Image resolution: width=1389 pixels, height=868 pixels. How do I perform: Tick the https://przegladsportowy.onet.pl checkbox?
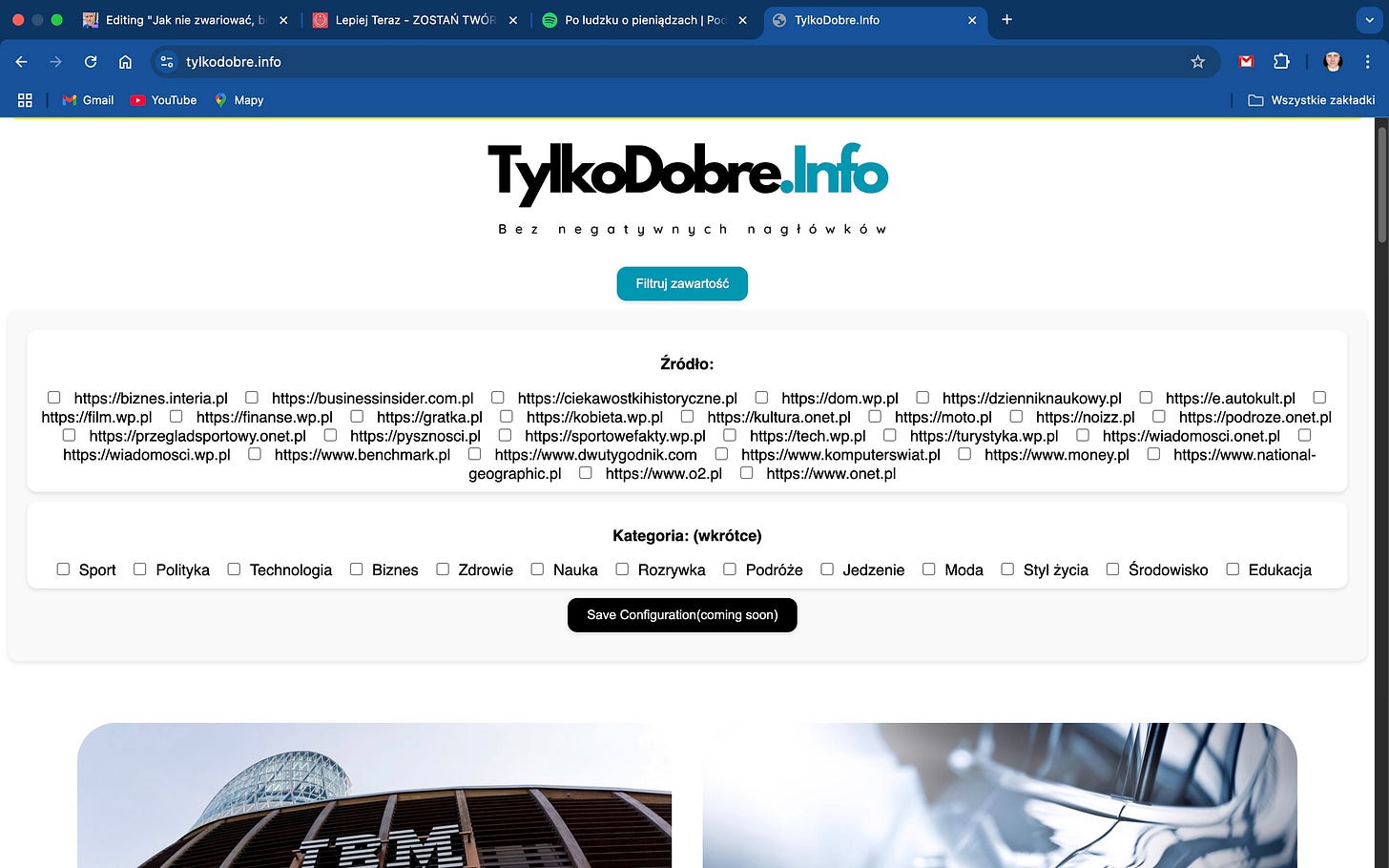click(x=69, y=435)
